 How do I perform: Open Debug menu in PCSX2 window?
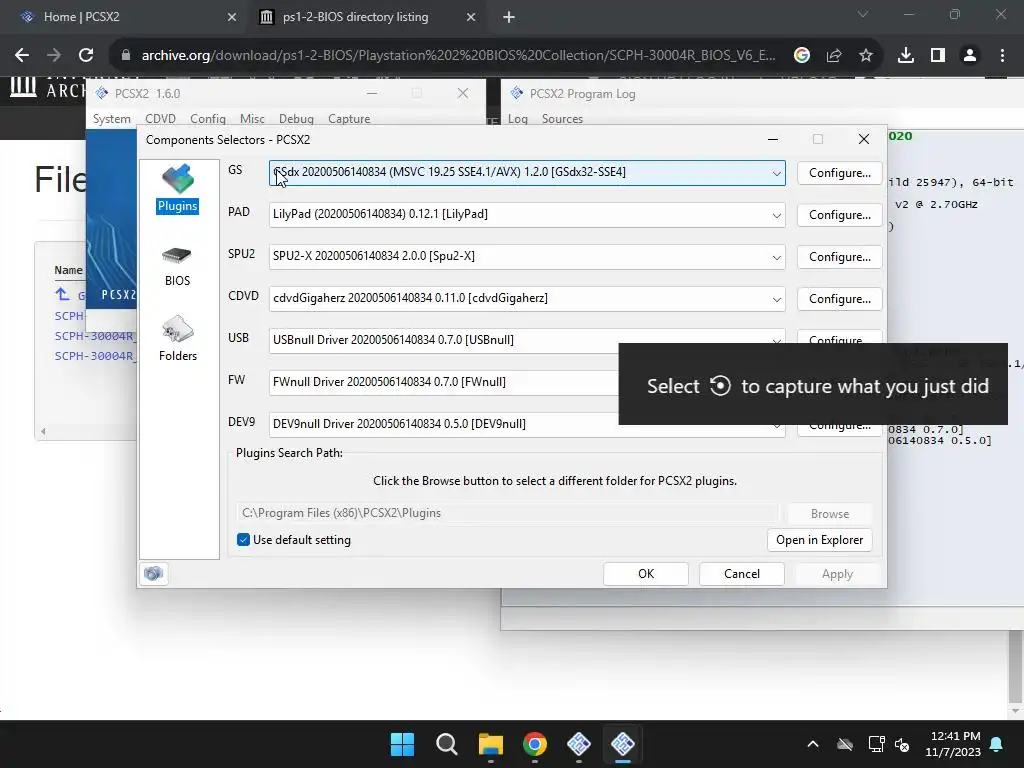[x=296, y=119]
